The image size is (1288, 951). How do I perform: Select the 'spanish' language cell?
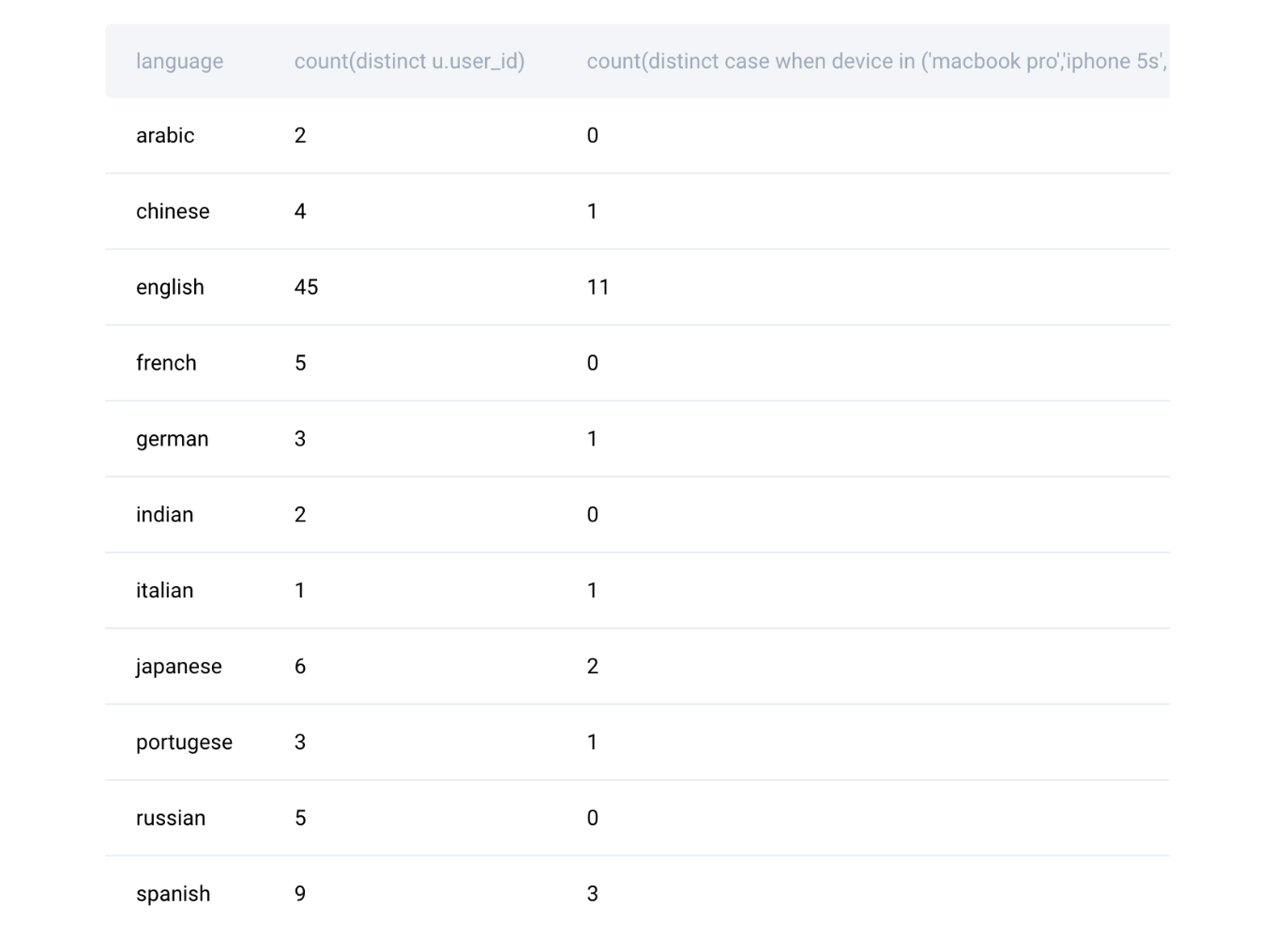coord(173,894)
